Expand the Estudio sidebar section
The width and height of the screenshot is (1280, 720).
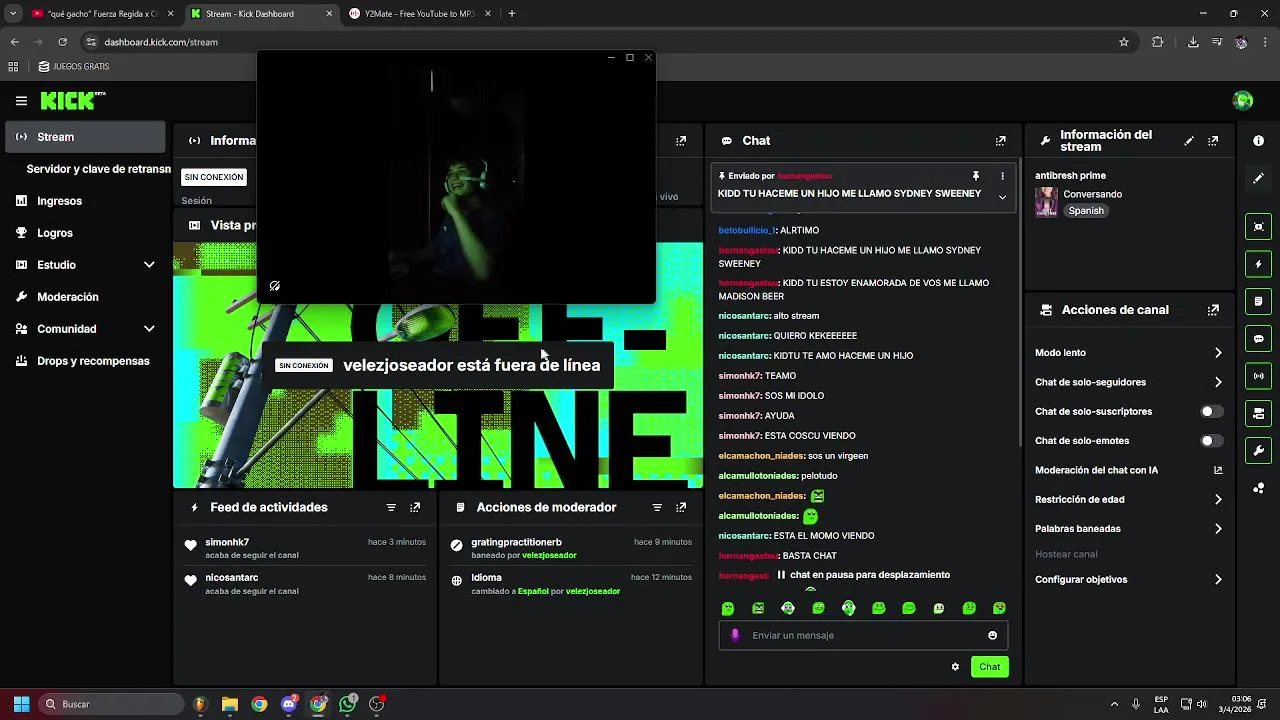point(149,265)
